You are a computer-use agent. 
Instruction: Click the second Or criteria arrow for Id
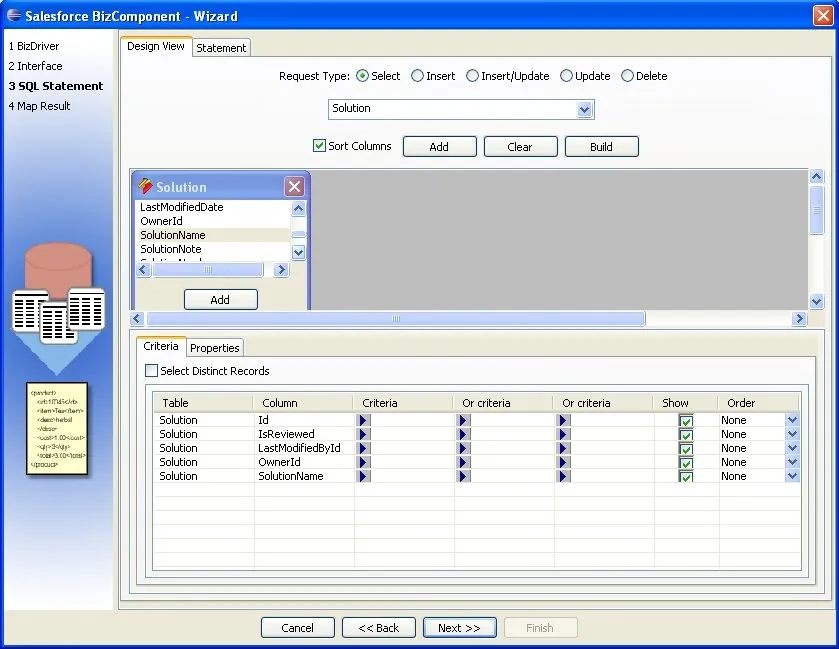click(563, 420)
